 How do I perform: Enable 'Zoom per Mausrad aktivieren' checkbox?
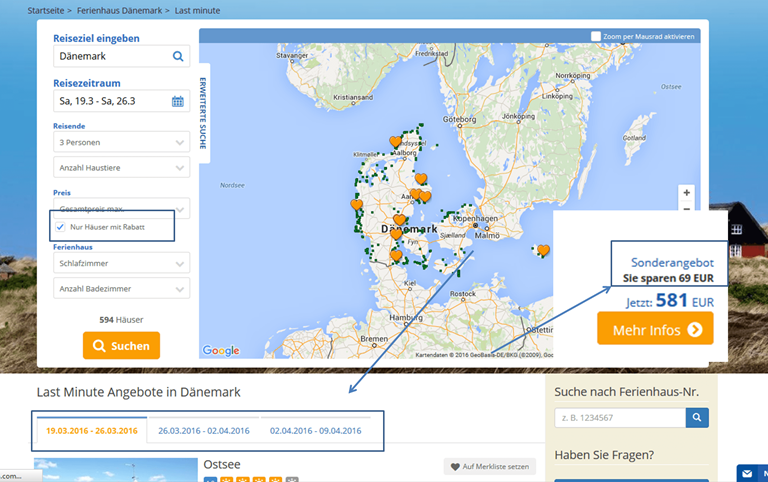coord(596,36)
